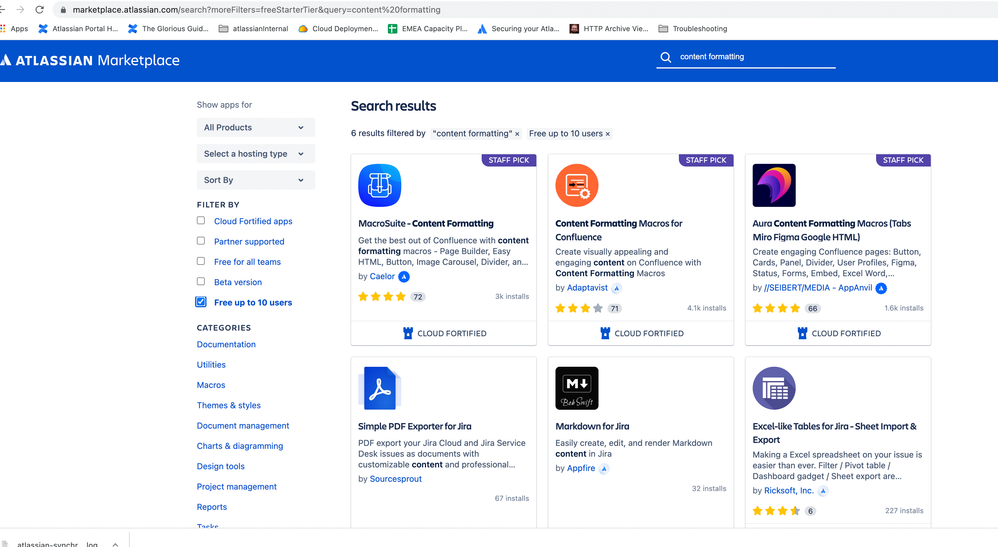This screenshot has width=998, height=547.
Task: Select the Reports category
Action: [212, 508]
